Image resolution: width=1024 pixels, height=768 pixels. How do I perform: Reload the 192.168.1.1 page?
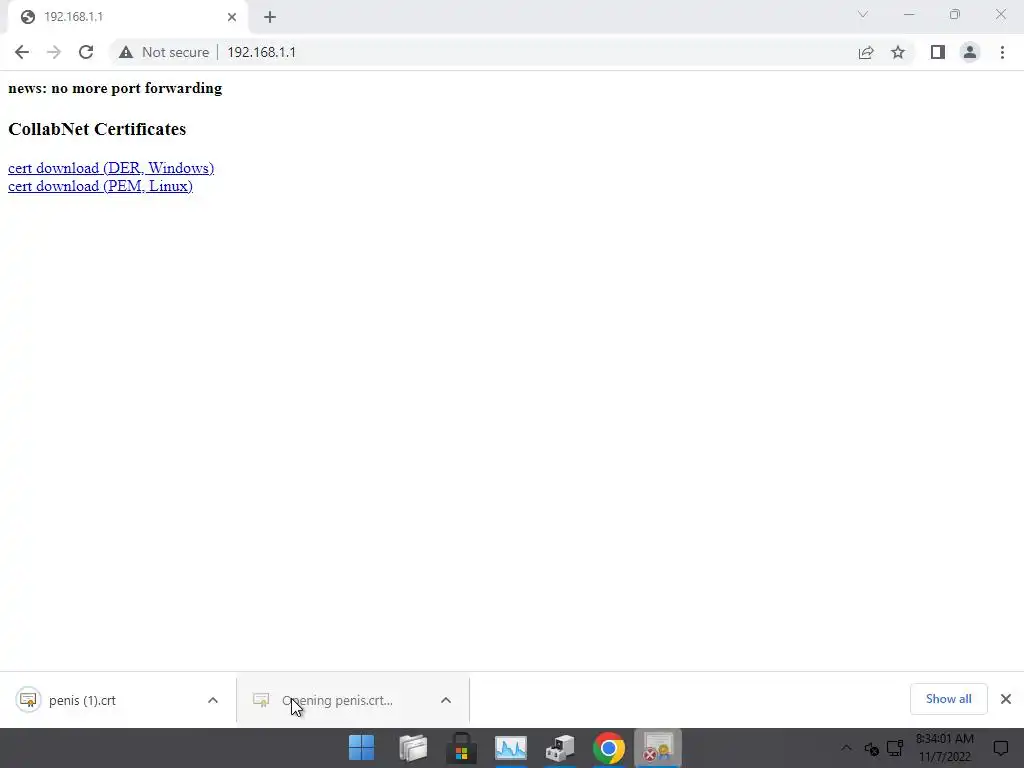pos(86,52)
